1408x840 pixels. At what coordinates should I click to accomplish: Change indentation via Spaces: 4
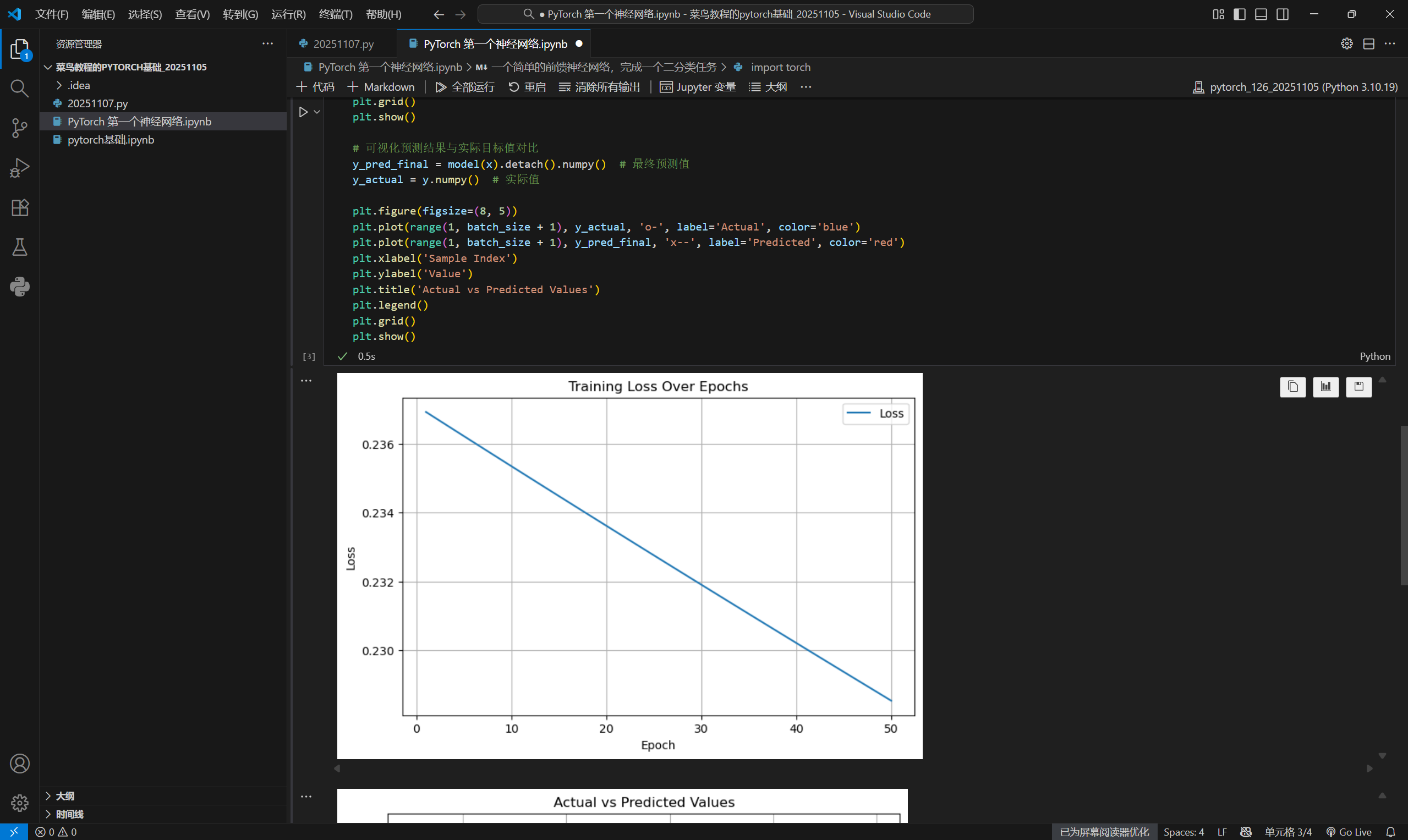[1184, 832]
